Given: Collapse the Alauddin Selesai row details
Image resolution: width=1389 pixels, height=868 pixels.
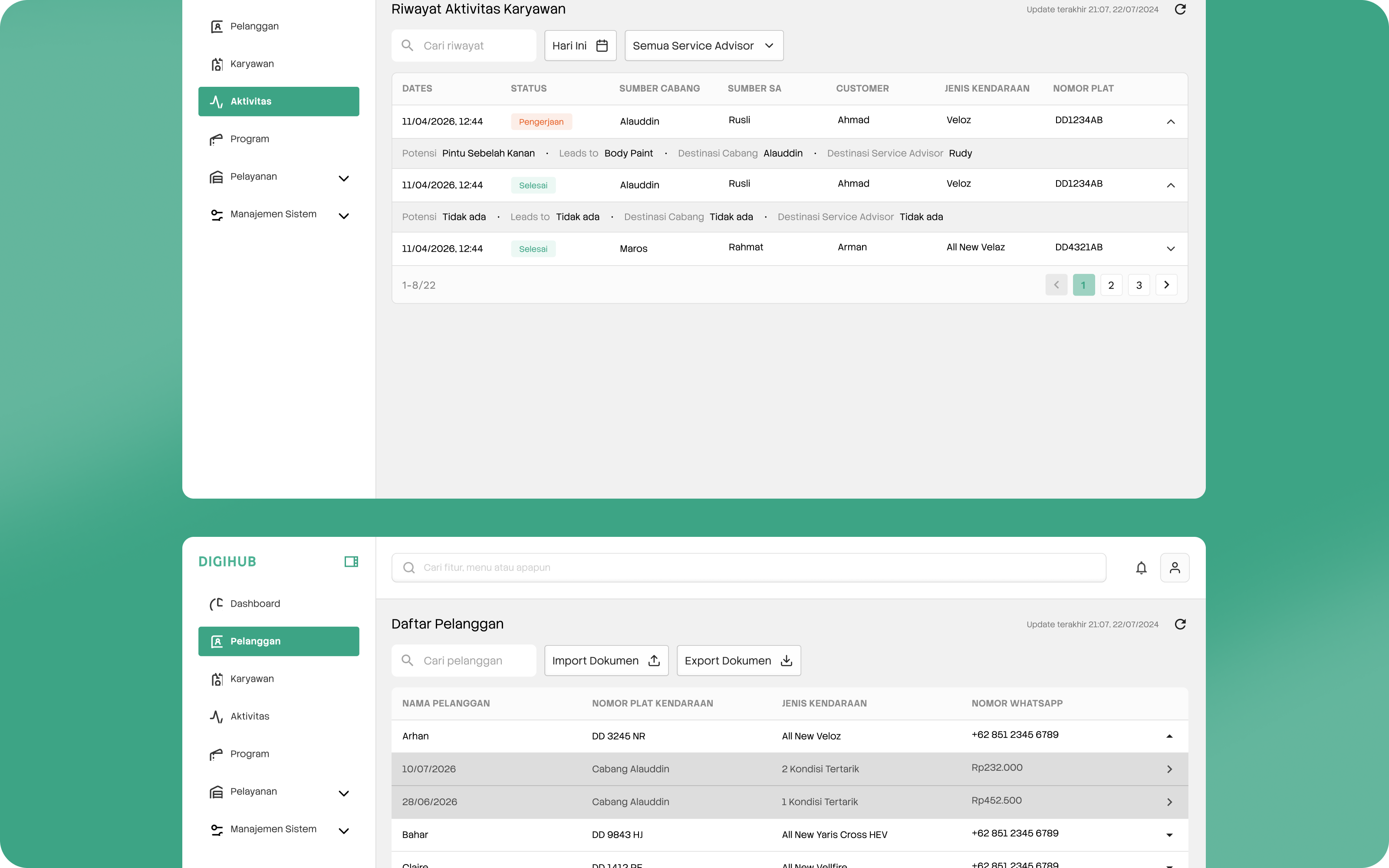Looking at the screenshot, I should click(1171, 185).
